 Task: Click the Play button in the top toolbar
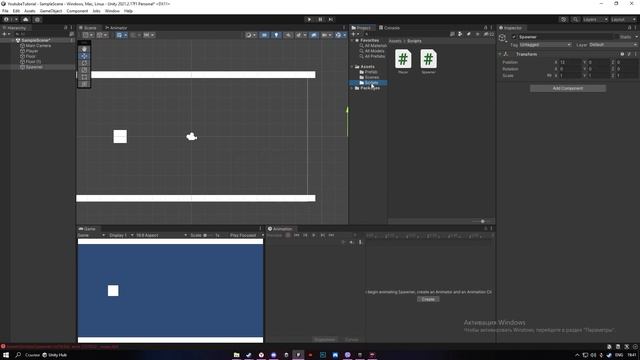click(x=309, y=19)
